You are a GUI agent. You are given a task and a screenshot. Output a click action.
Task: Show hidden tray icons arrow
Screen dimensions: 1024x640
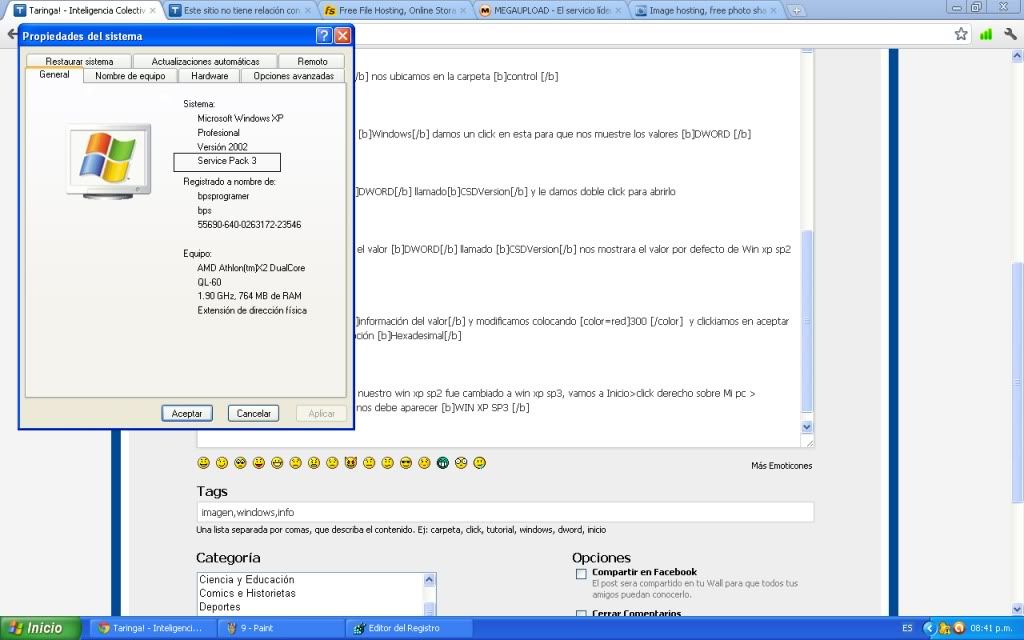[929, 628]
